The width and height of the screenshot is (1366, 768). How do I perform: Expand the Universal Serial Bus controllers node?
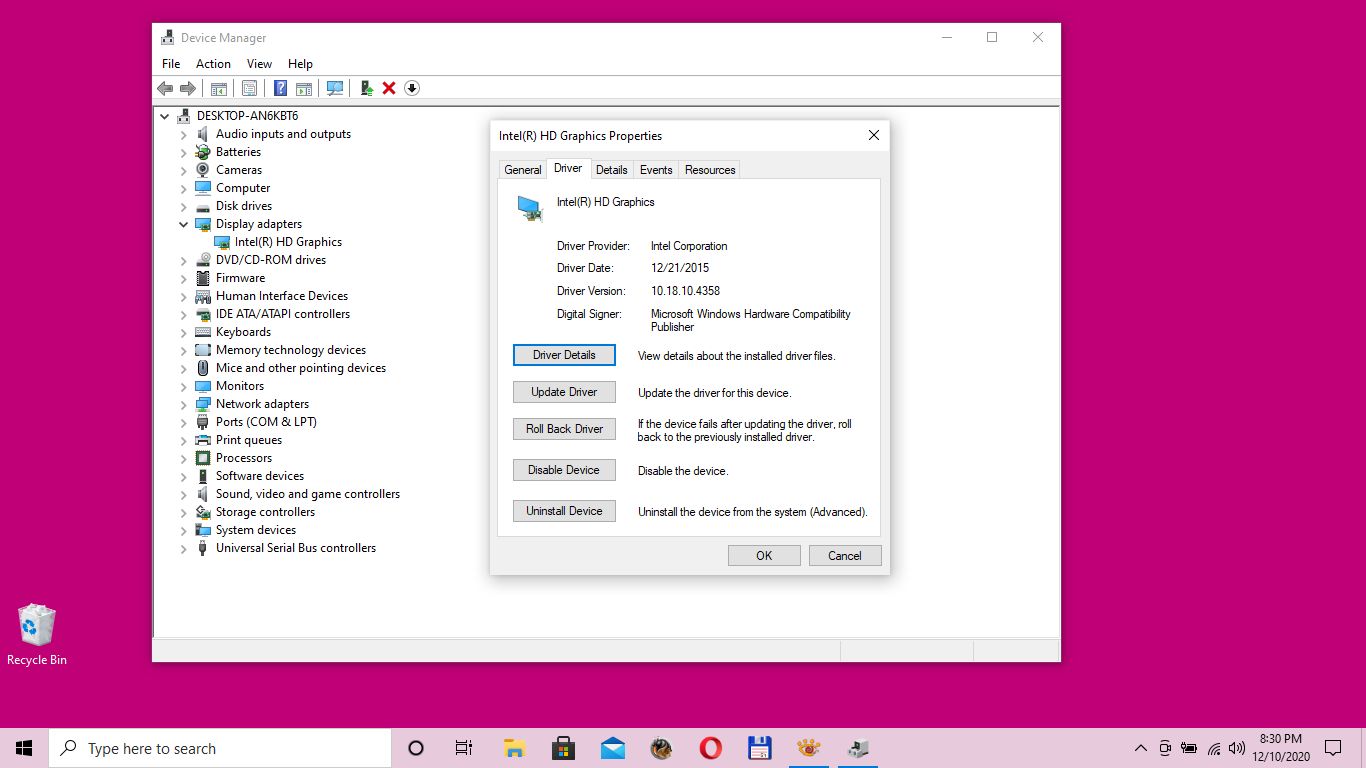pyautogui.click(x=184, y=549)
